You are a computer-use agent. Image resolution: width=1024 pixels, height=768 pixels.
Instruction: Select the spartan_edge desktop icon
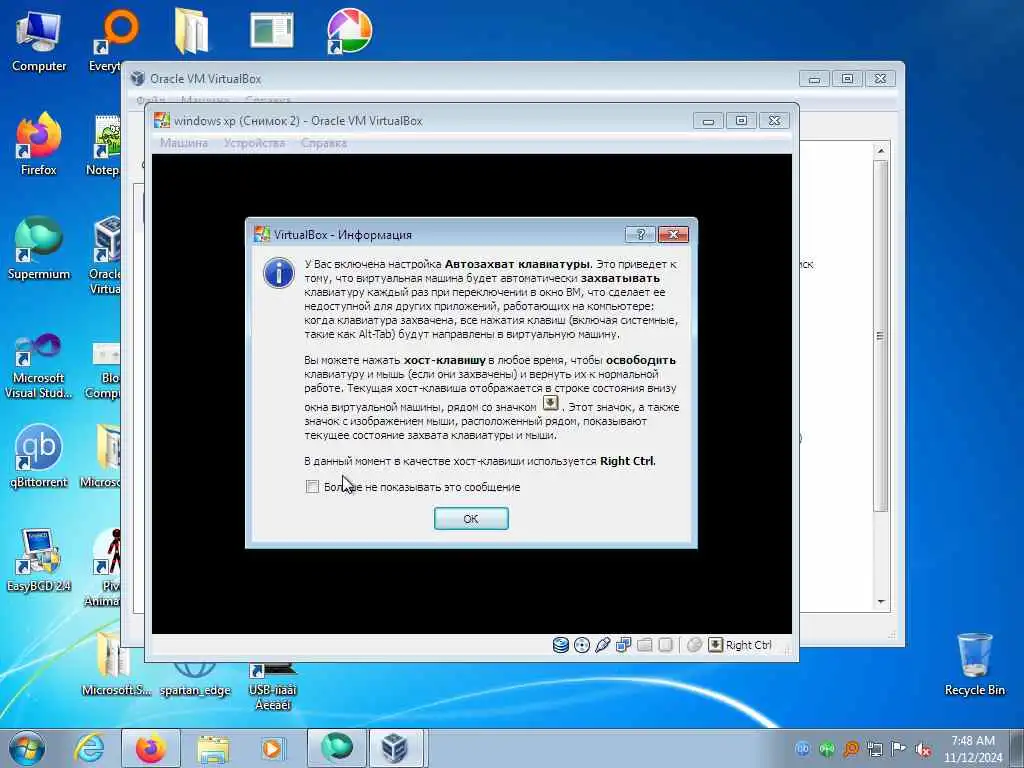pos(195,679)
